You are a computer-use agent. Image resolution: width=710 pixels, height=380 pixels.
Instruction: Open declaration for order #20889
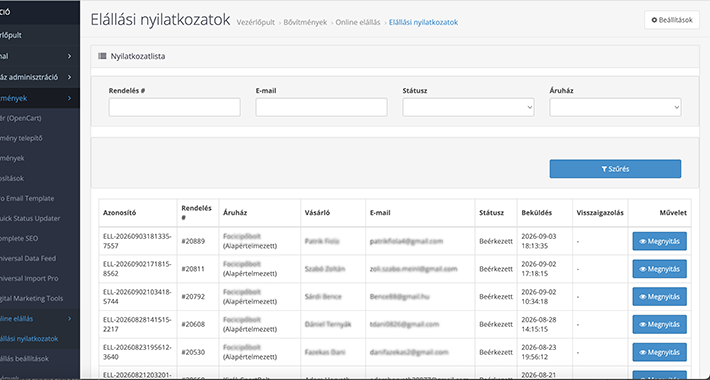pos(659,241)
